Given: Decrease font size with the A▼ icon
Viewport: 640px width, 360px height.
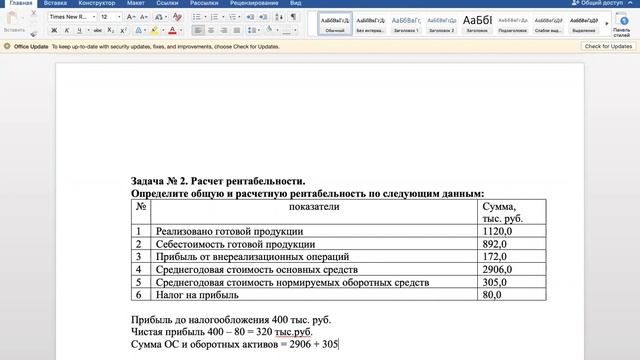Looking at the screenshot, I should (x=144, y=17).
